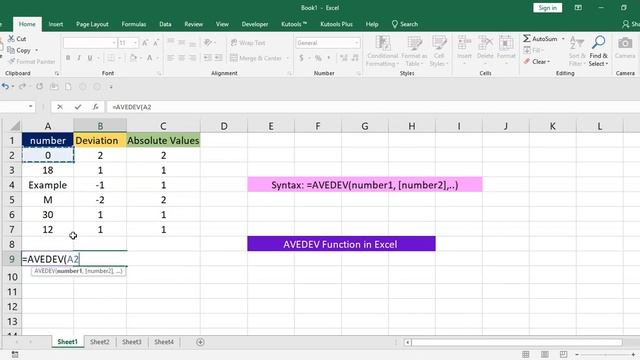Click the Format cells icon in Cells group
The image size is (640, 360).
tap(506, 43)
